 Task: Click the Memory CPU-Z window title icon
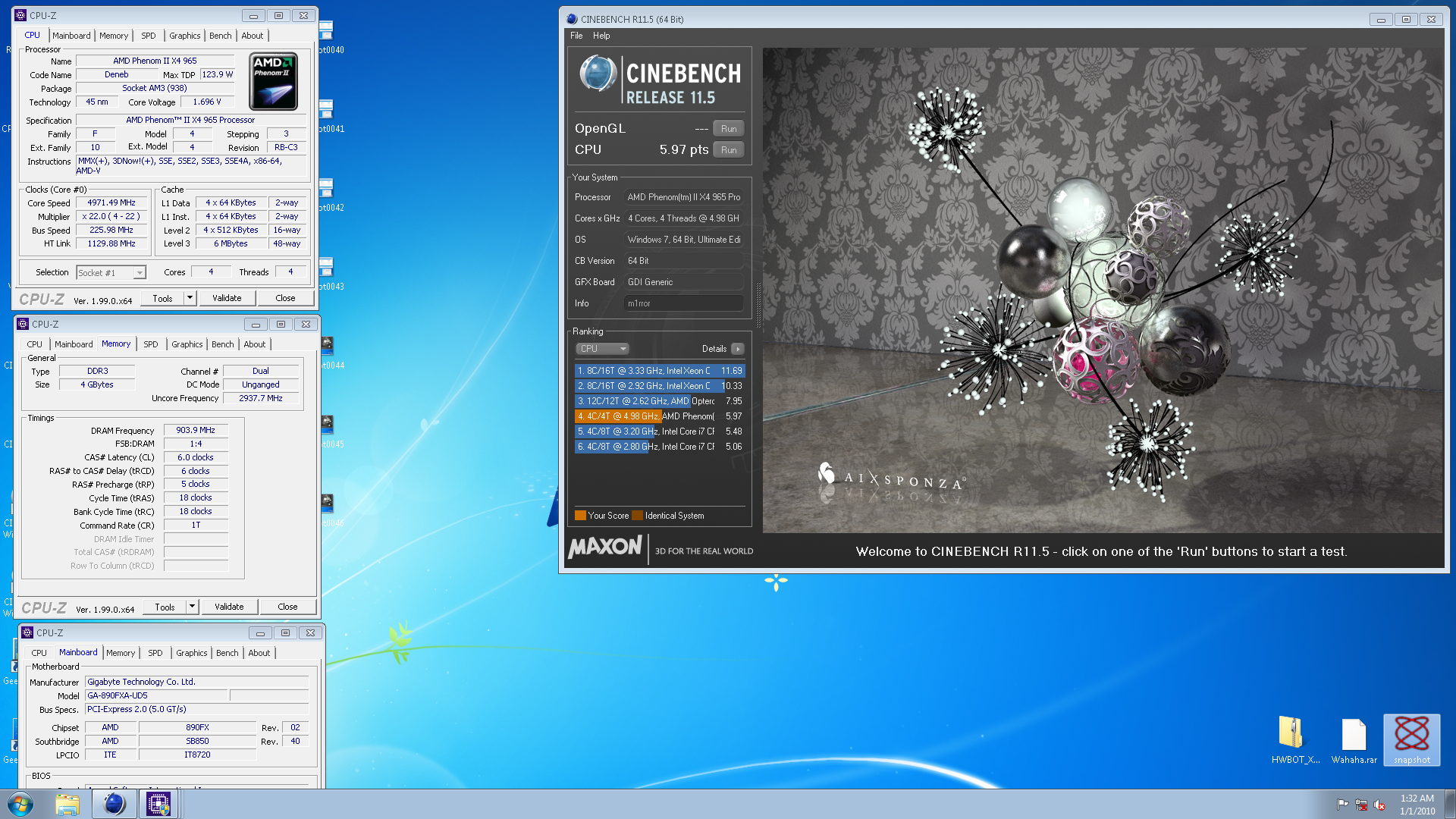coord(23,324)
